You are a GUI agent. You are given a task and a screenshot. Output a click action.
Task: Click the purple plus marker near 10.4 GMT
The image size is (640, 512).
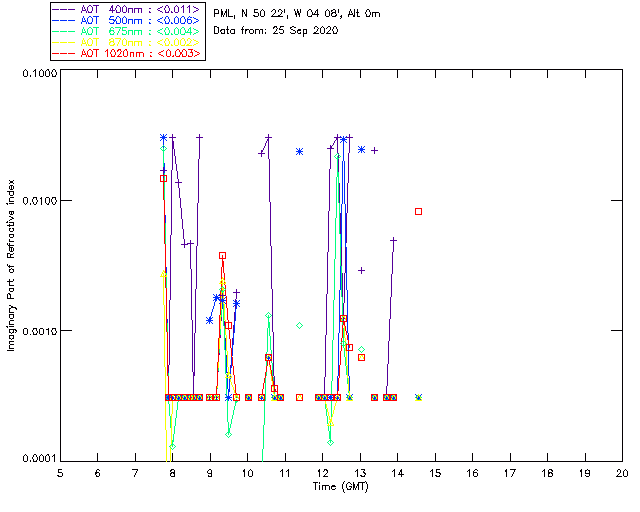[261, 153]
